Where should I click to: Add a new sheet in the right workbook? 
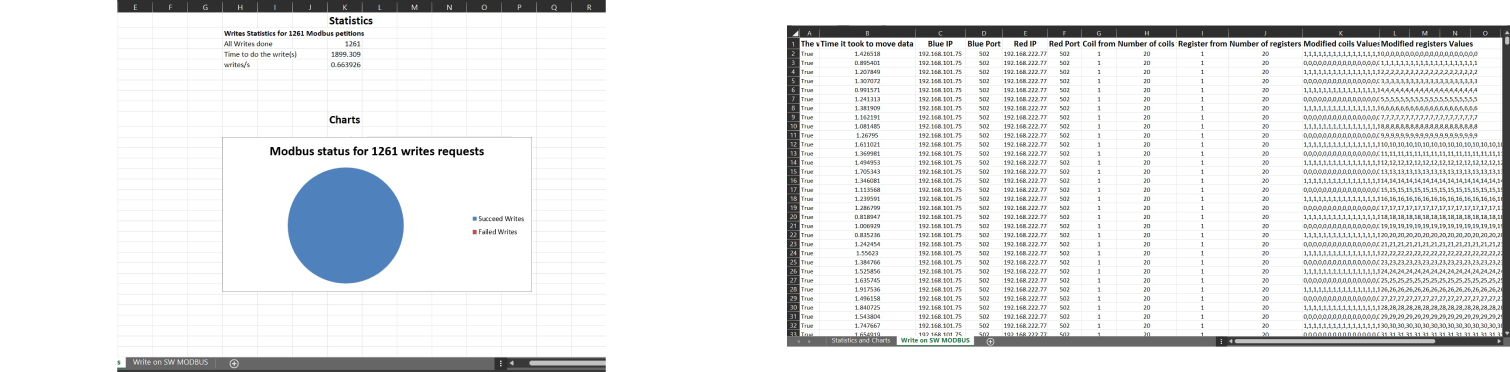[990, 341]
